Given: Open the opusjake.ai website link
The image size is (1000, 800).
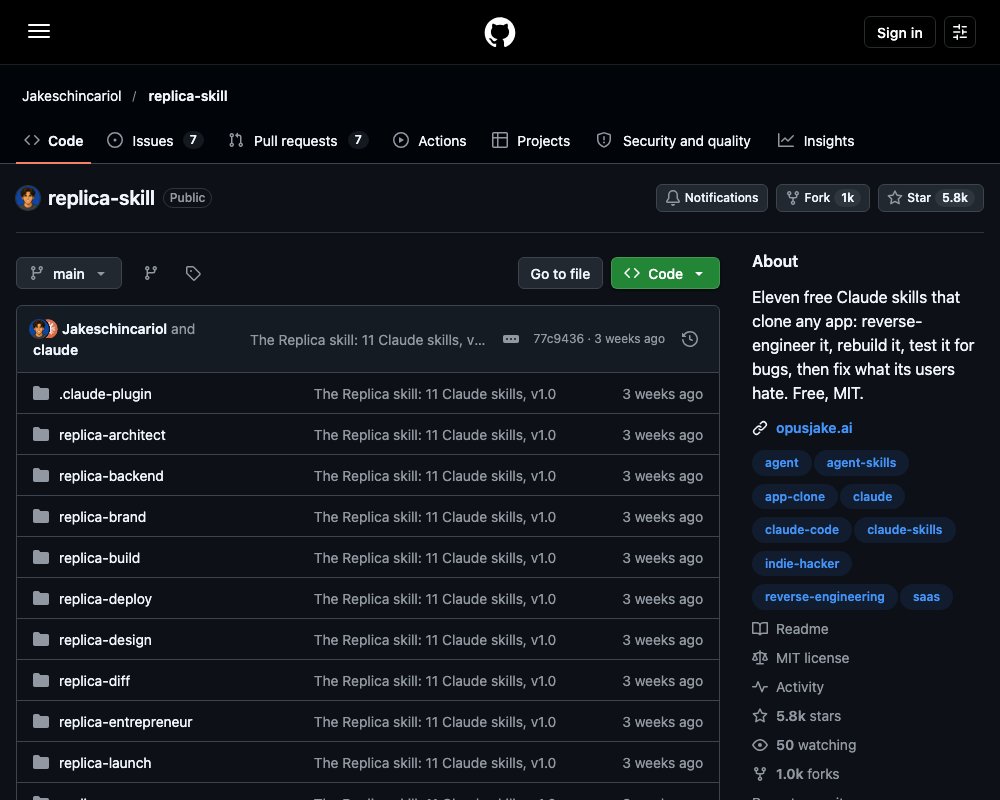Looking at the screenshot, I should pos(814,428).
